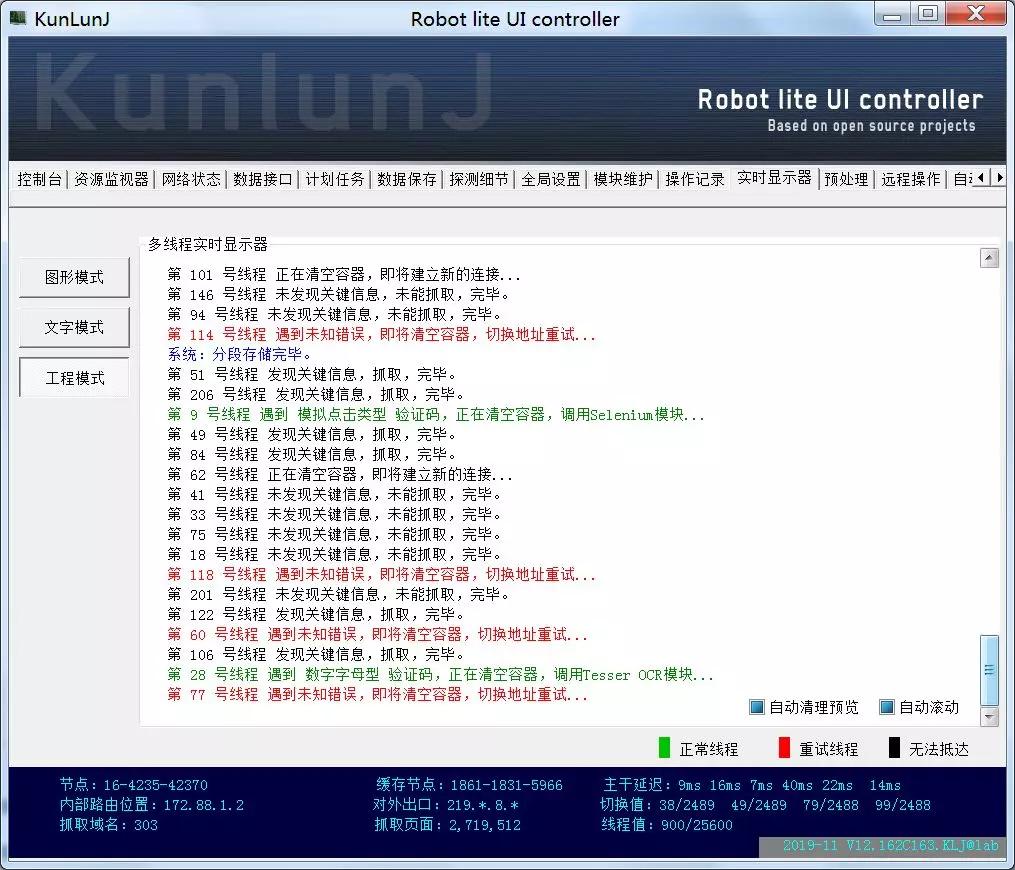
Task: Click the scrollbar up arrow in the log panel
Action: pyautogui.click(x=990, y=258)
